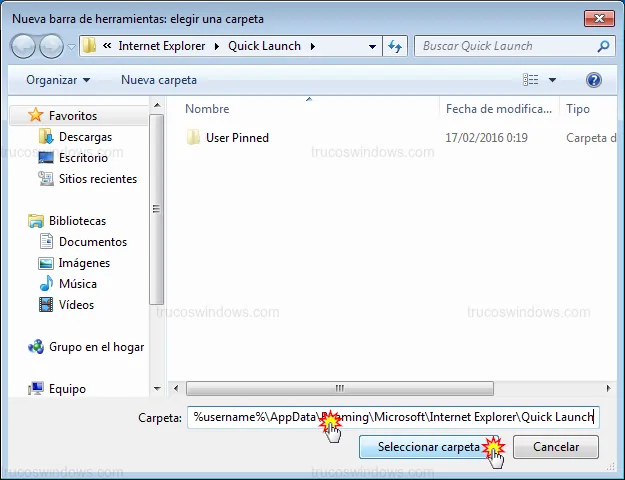Image resolution: width=625 pixels, height=480 pixels.
Task: Open the Organizar dropdown menu
Action: [x=58, y=79]
